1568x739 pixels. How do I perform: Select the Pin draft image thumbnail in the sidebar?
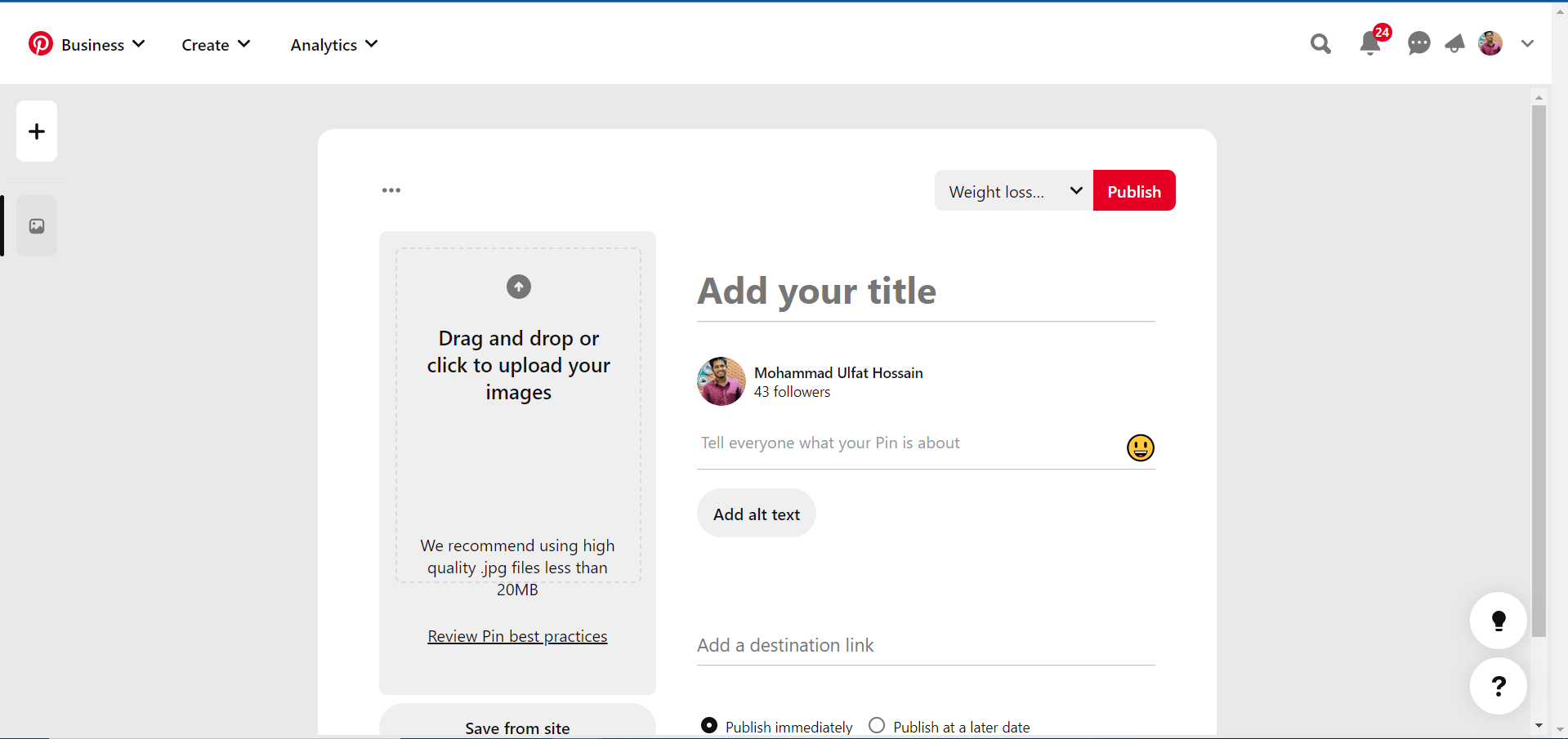point(36,225)
